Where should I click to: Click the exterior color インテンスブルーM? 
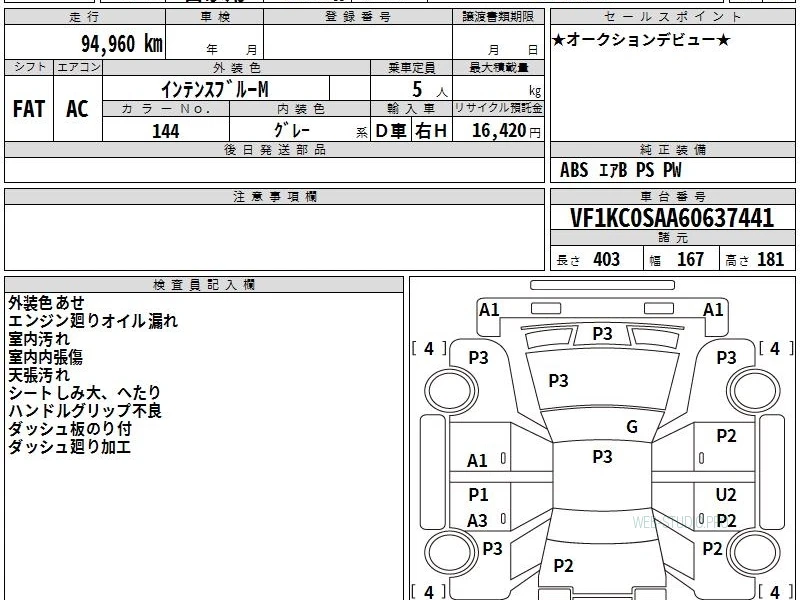(214, 89)
